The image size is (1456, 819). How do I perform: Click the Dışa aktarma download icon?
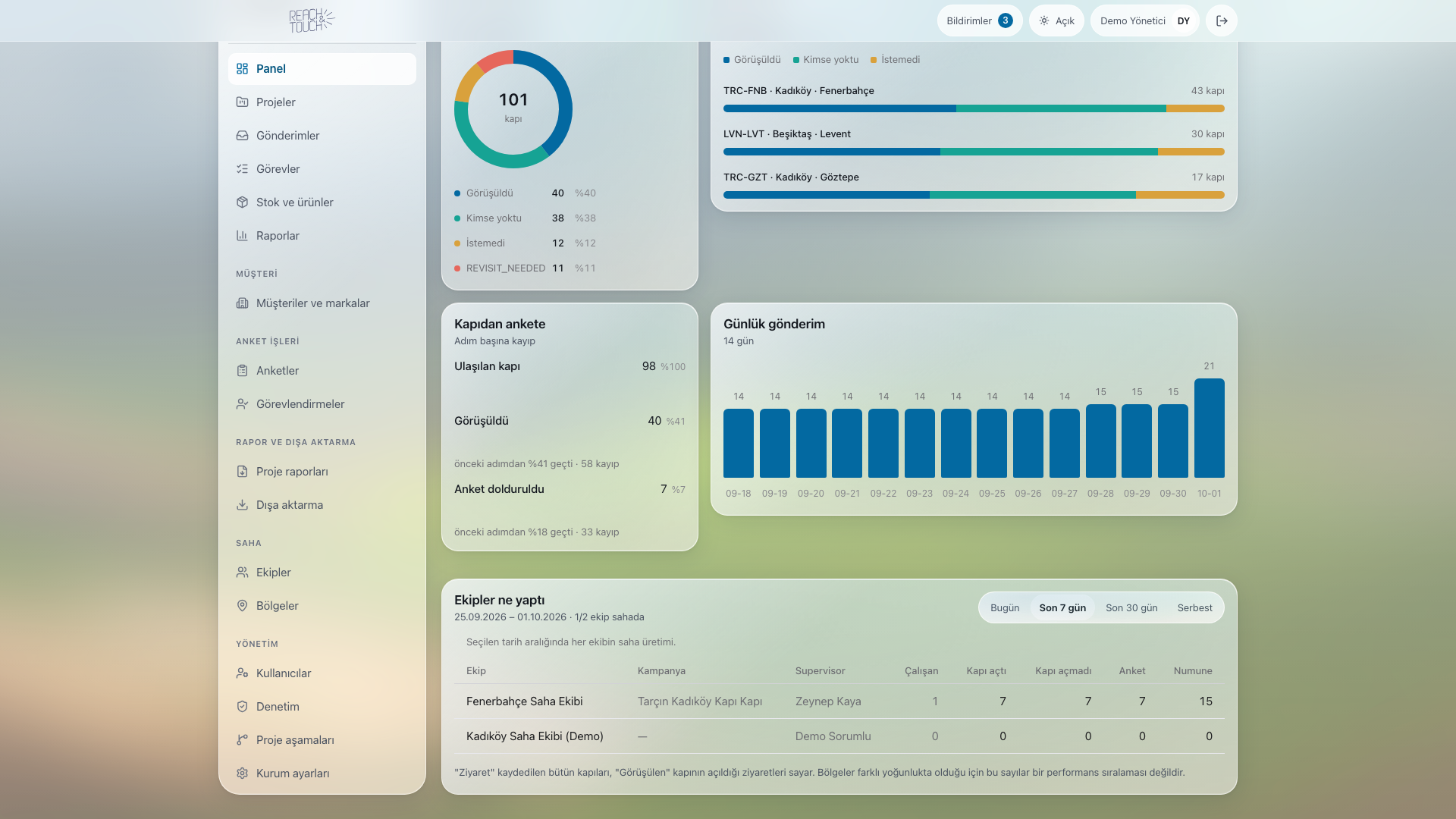click(242, 505)
